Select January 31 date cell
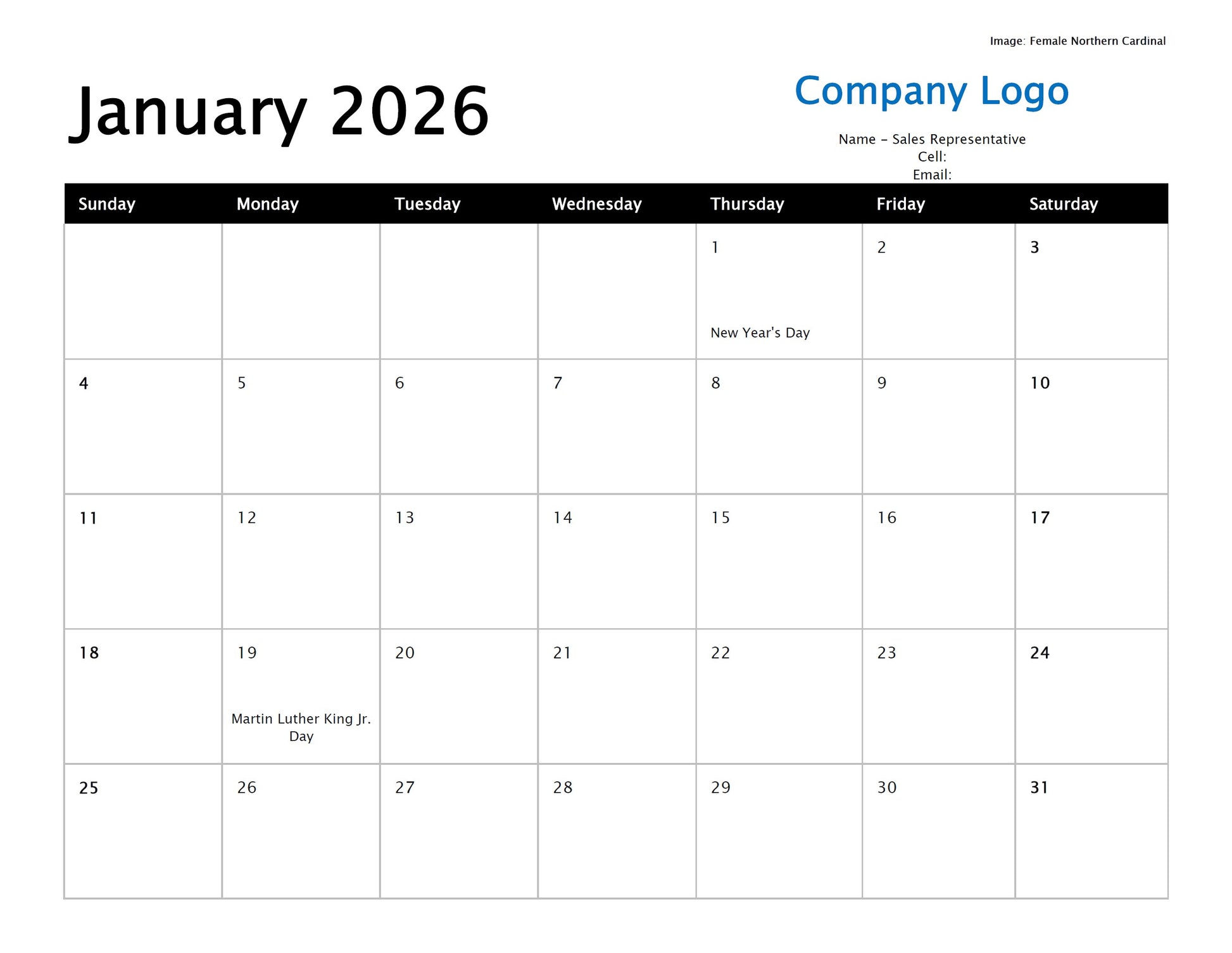1232x953 pixels. point(1091,831)
